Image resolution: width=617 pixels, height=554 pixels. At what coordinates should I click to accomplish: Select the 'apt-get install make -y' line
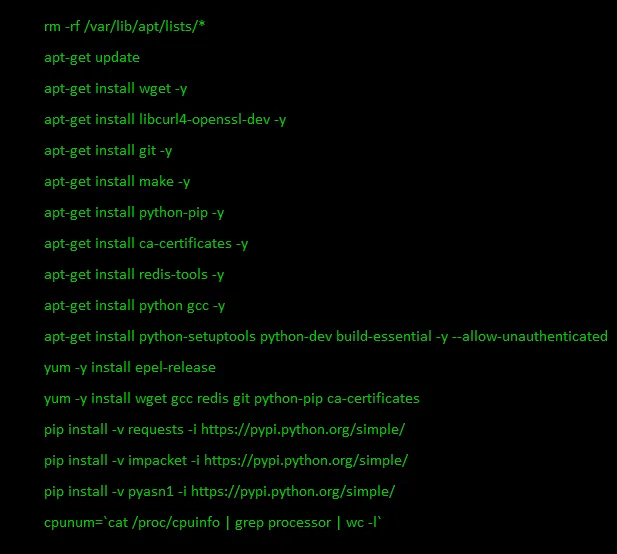click(x=117, y=182)
